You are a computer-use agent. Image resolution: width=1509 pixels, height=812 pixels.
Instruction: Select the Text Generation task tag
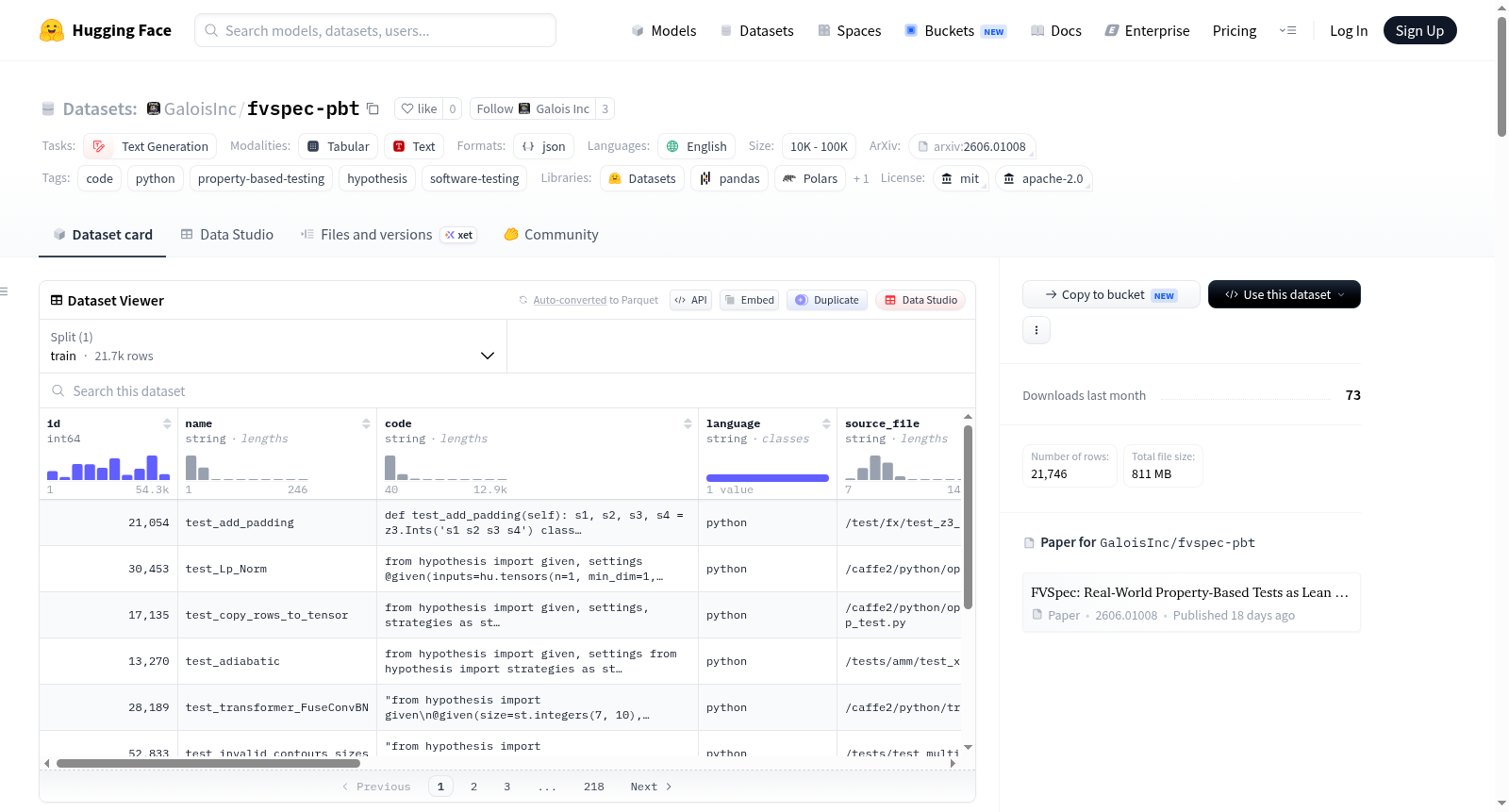[x=150, y=146]
